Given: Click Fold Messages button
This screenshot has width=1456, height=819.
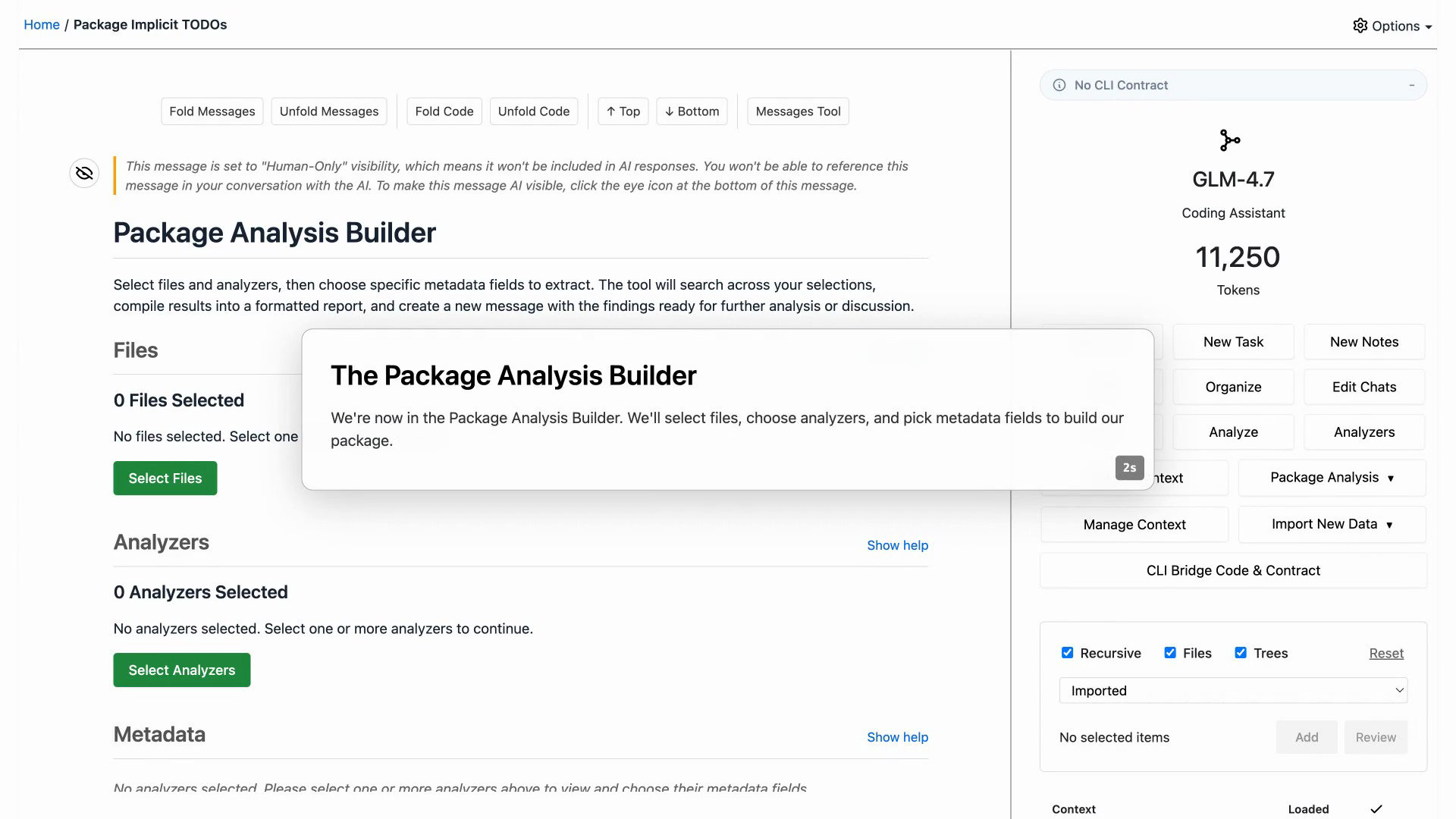Looking at the screenshot, I should click(x=212, y=111).
